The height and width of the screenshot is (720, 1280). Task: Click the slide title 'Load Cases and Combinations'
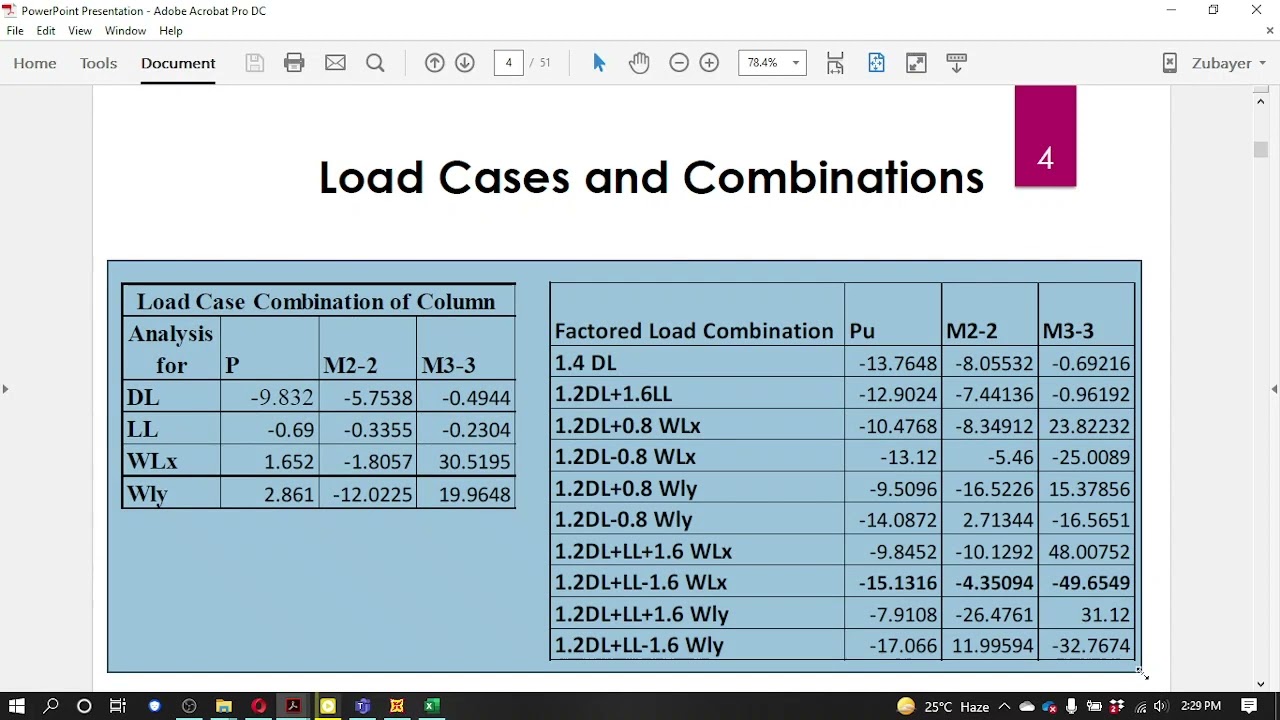coord(651,178)
